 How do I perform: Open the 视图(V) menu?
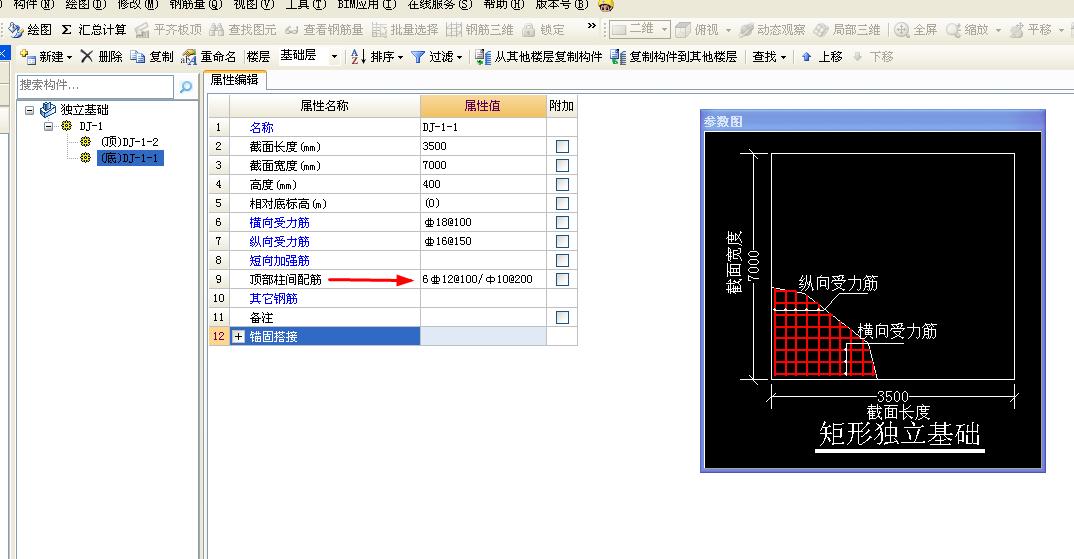point(254,5)
